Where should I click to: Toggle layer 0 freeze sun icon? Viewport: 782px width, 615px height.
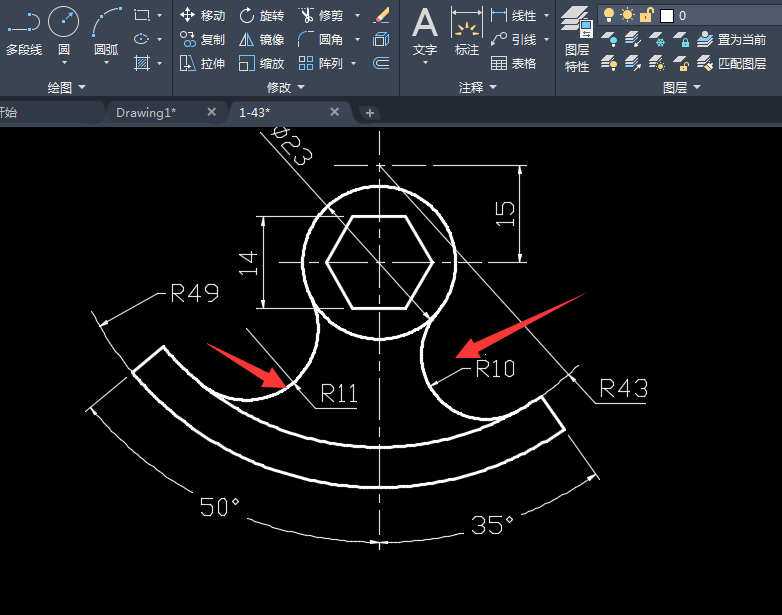pyautogui.click(x=627, y=15)
